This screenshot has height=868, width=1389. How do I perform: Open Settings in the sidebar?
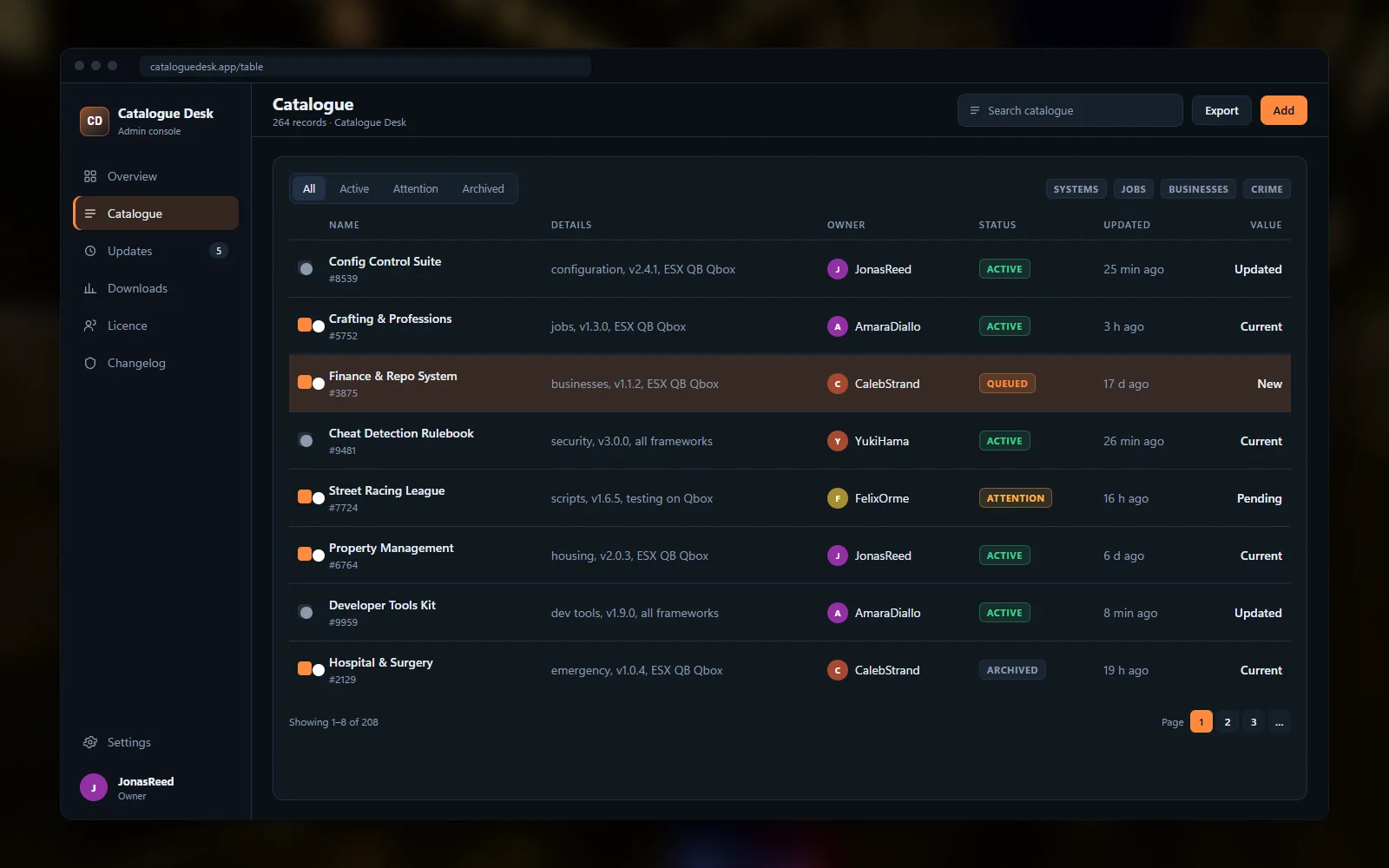click(155, 742)
